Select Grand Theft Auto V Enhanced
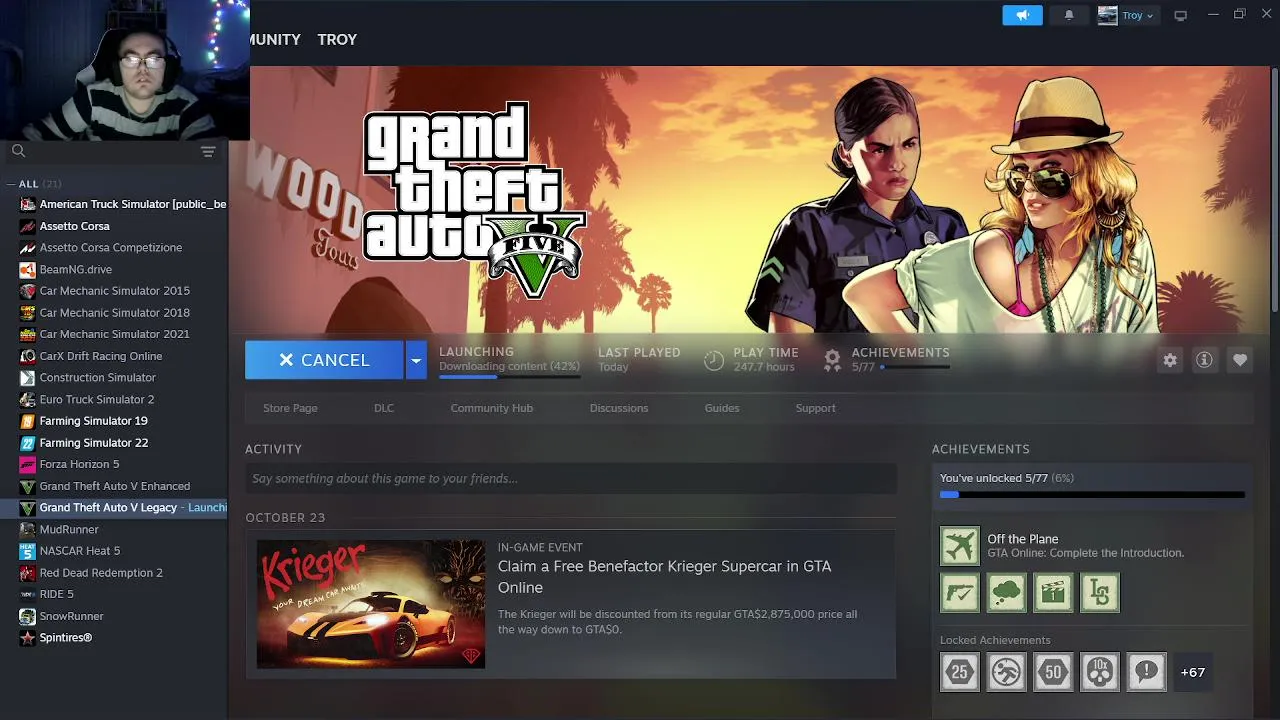The height and width of the screenshot is (720, 1280). [x=114, y=486]
